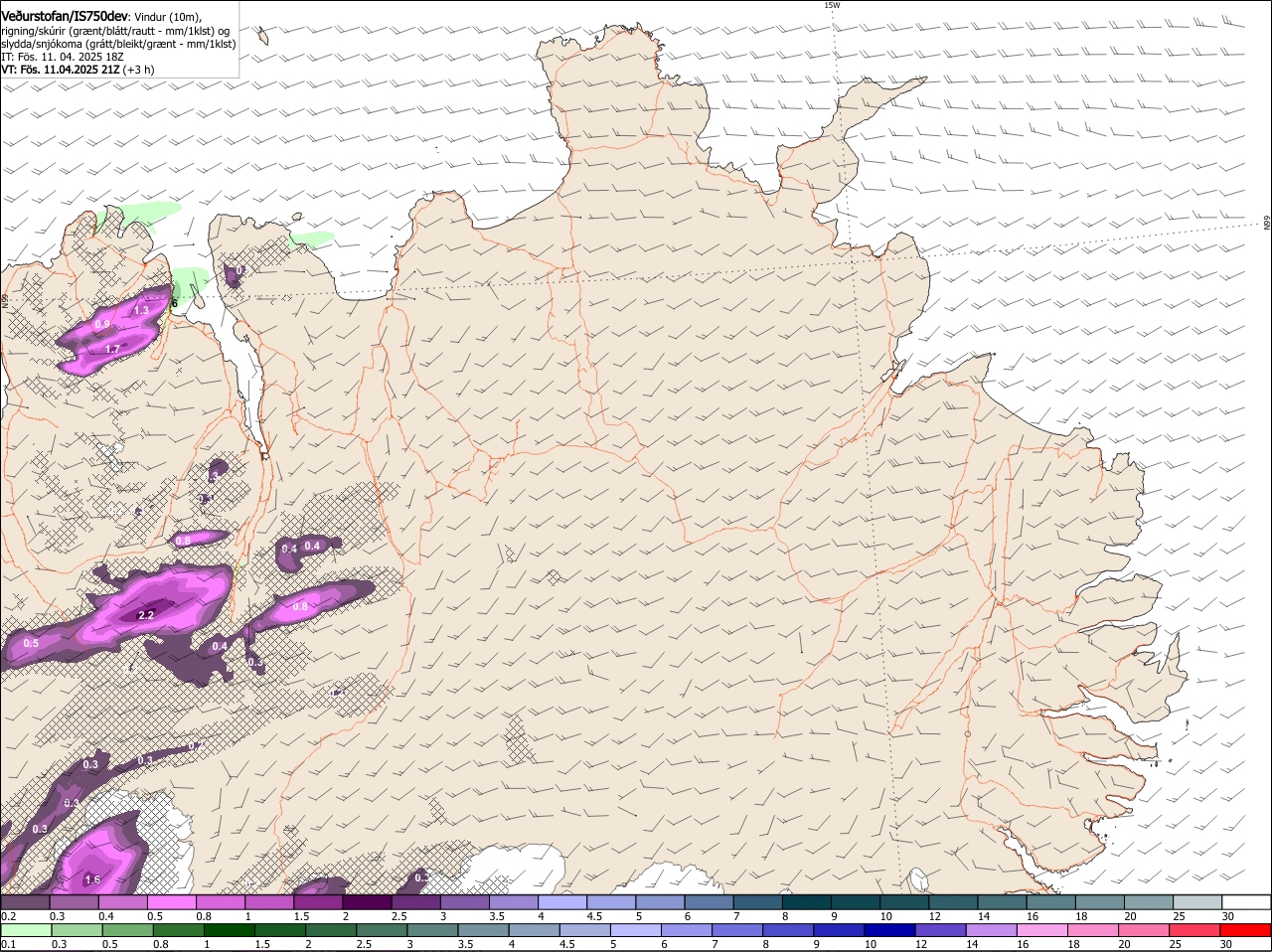Select the 0.8 swatch in lower green legend
1272x952 pixels.
point(178,931)
